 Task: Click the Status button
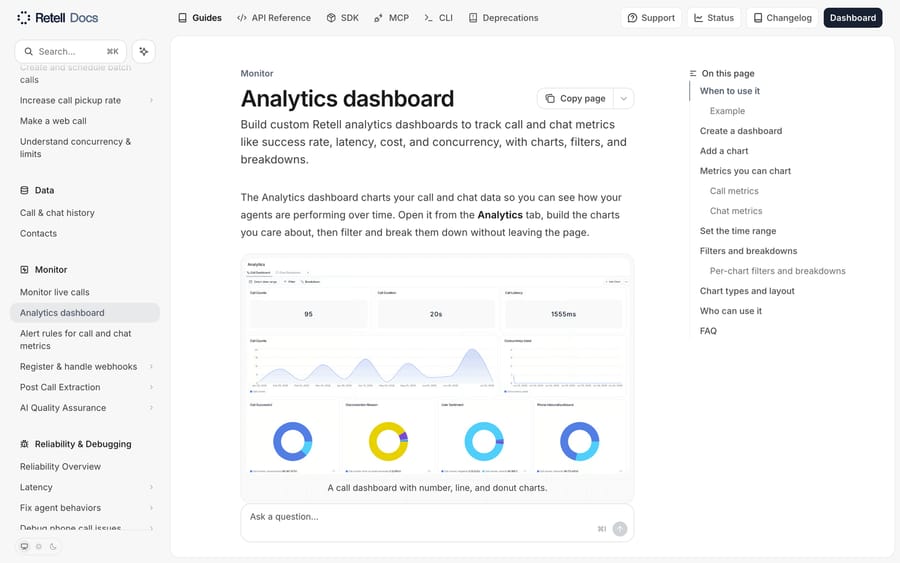(714, 18)
